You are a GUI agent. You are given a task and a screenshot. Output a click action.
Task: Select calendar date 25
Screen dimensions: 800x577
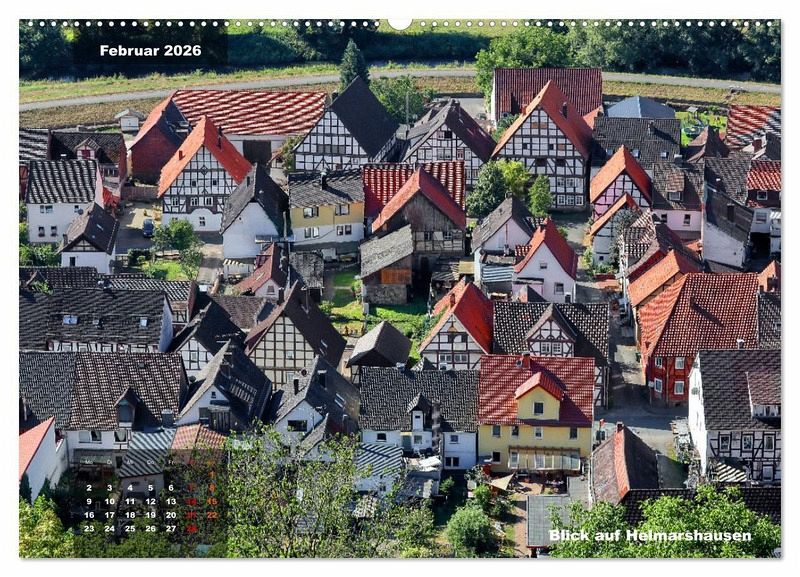(x=130, y=529)
